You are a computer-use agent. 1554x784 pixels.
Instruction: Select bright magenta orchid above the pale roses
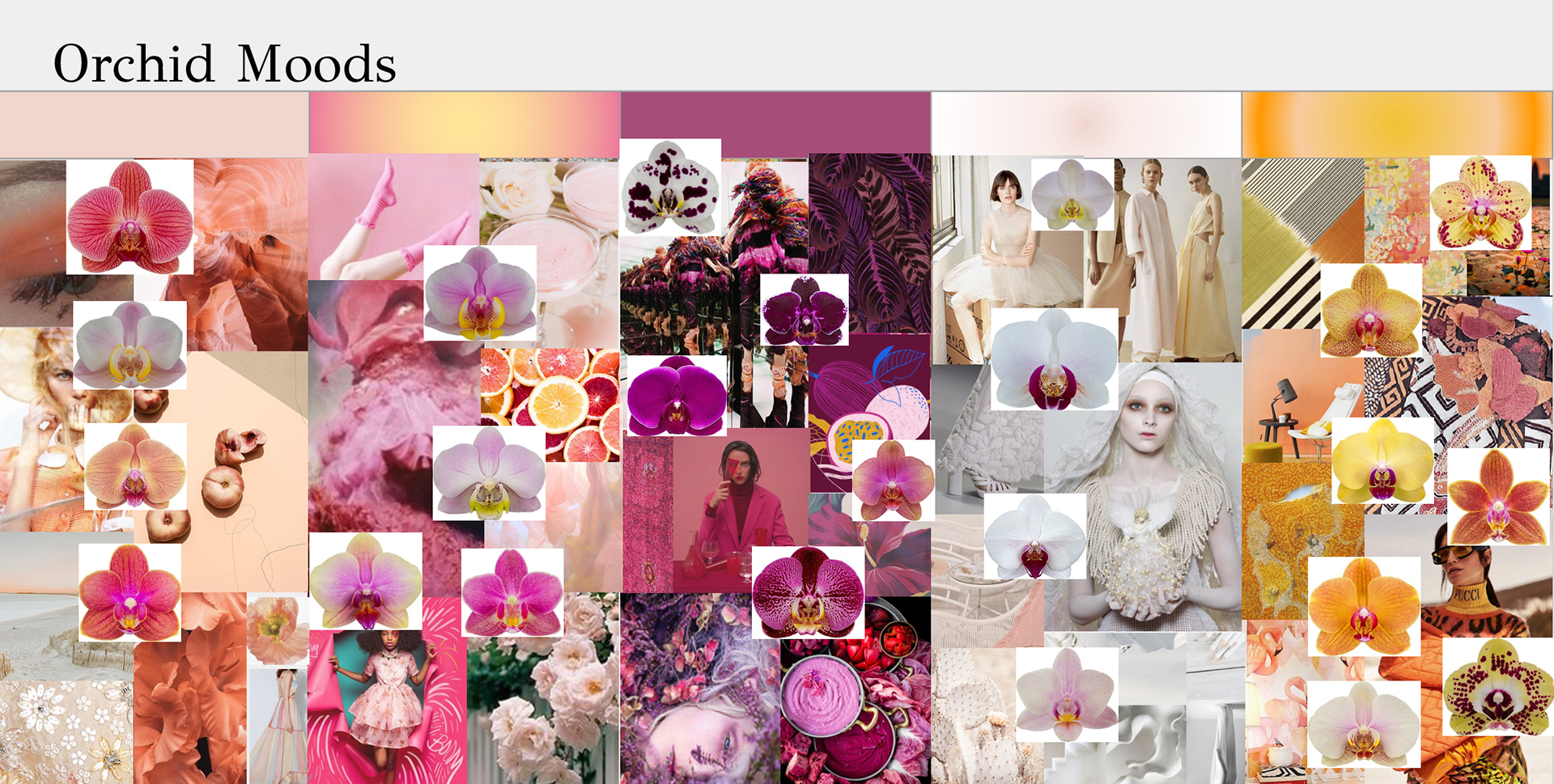click(x=512, y=593)
